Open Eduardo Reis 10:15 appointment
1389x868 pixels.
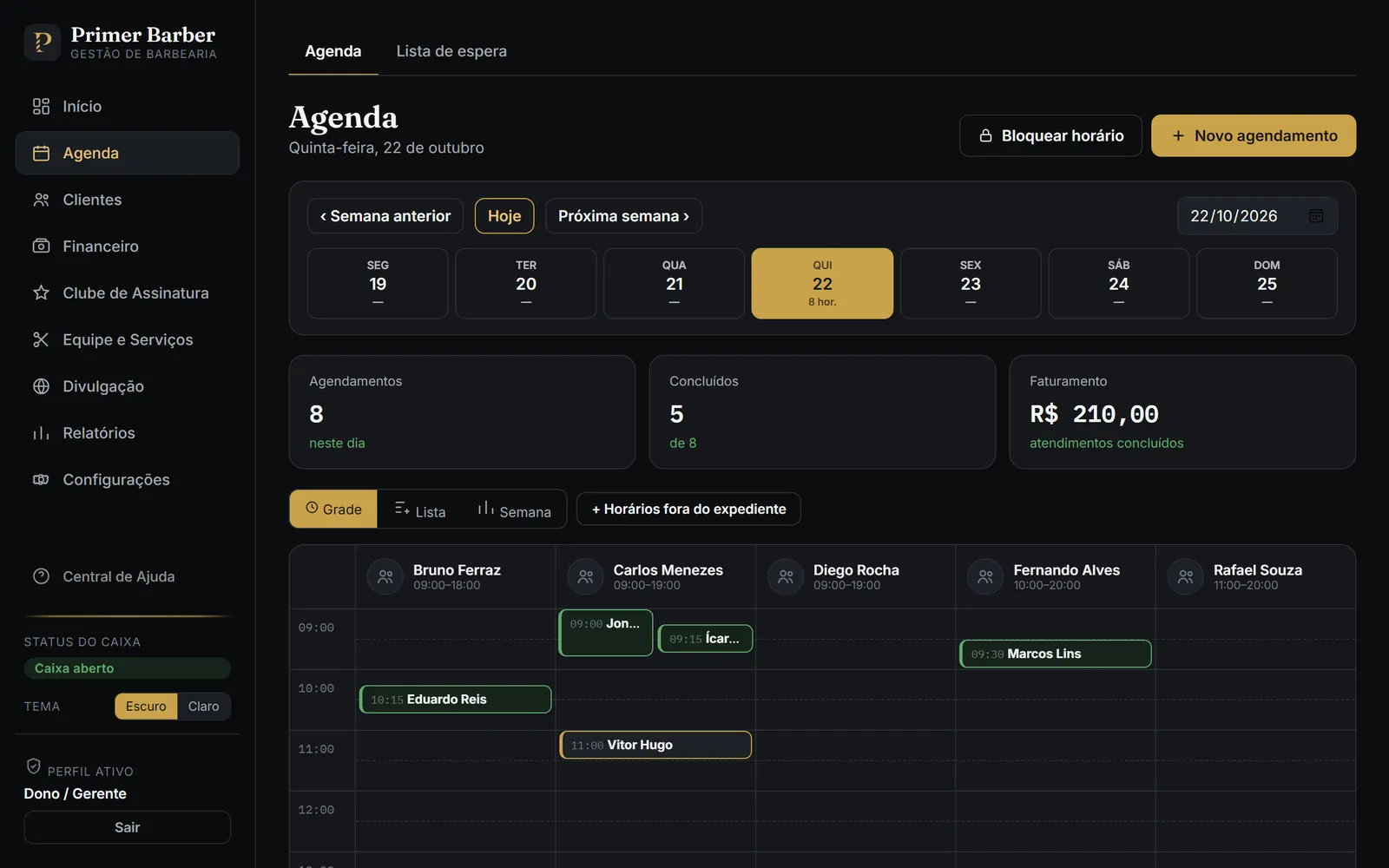point(456,700)
